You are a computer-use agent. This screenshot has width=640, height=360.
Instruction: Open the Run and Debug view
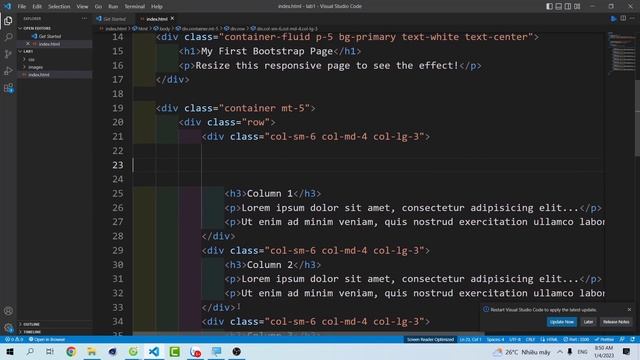click(8, 71)
